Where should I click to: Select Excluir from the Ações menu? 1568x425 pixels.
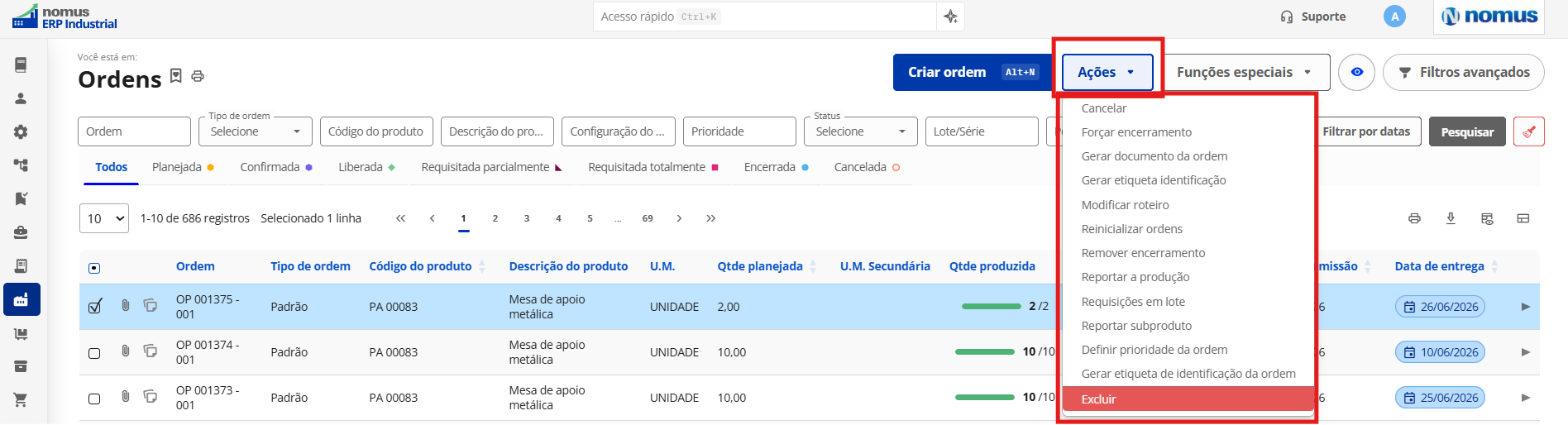(1188, 399)
